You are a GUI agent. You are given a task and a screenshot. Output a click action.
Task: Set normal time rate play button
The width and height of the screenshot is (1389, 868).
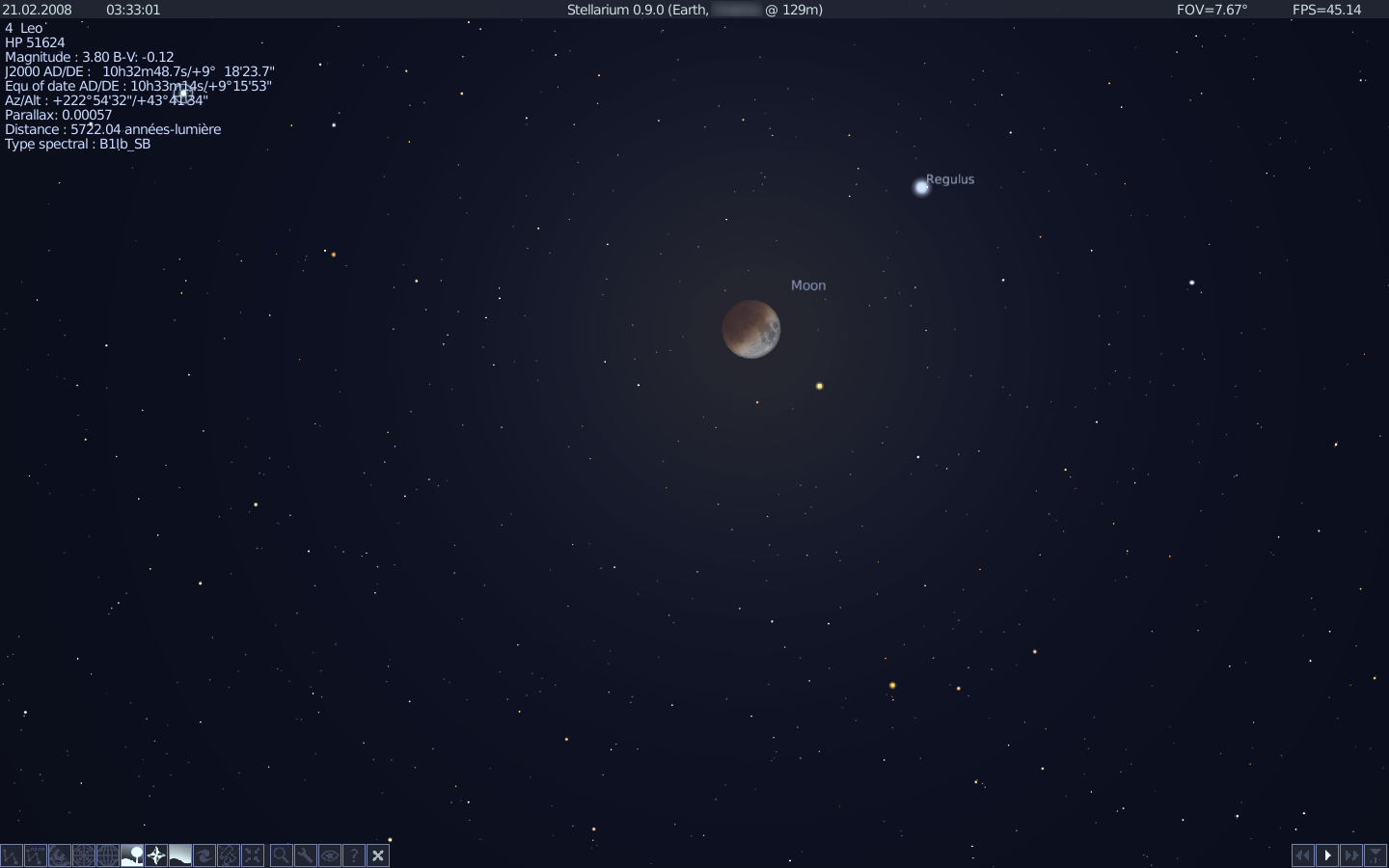pos(1327,855)
